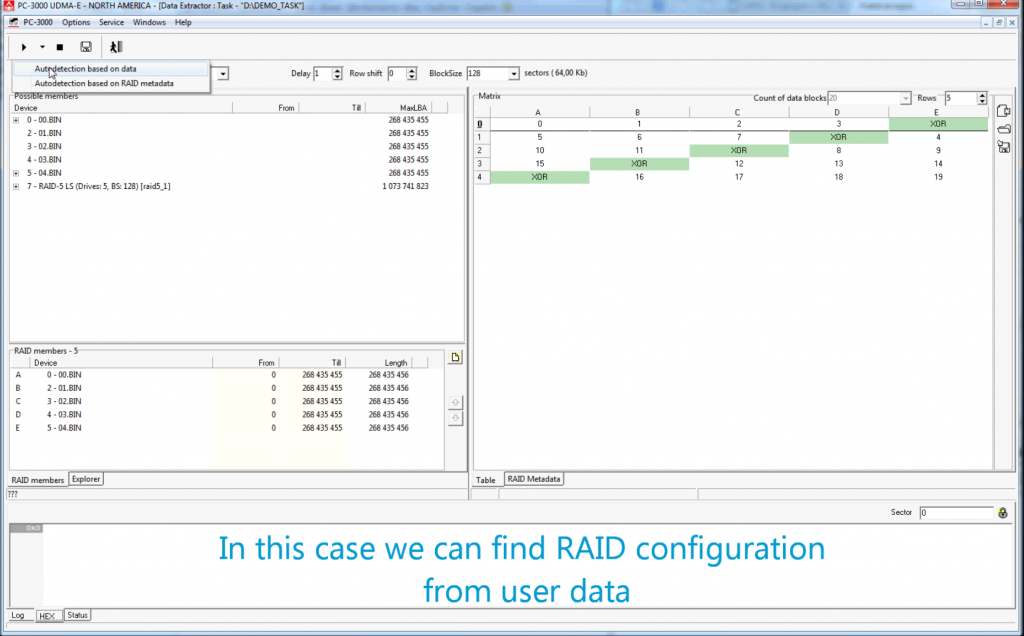Expand the 0 - 00.BIN device node
The image size is (1024, 636).
[x=16, y=120]
